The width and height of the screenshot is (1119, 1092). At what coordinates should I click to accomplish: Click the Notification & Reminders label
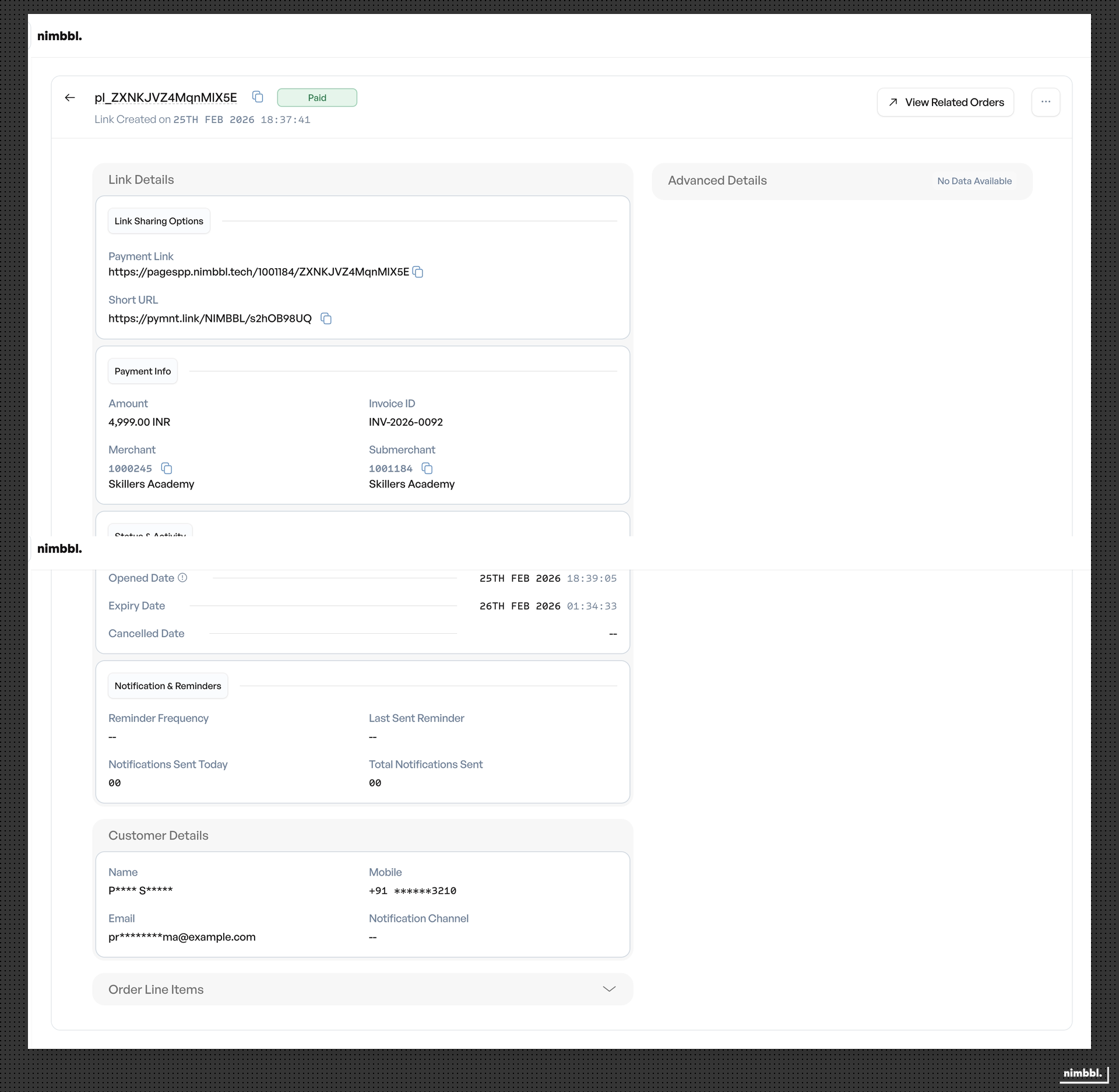[168, 686]
